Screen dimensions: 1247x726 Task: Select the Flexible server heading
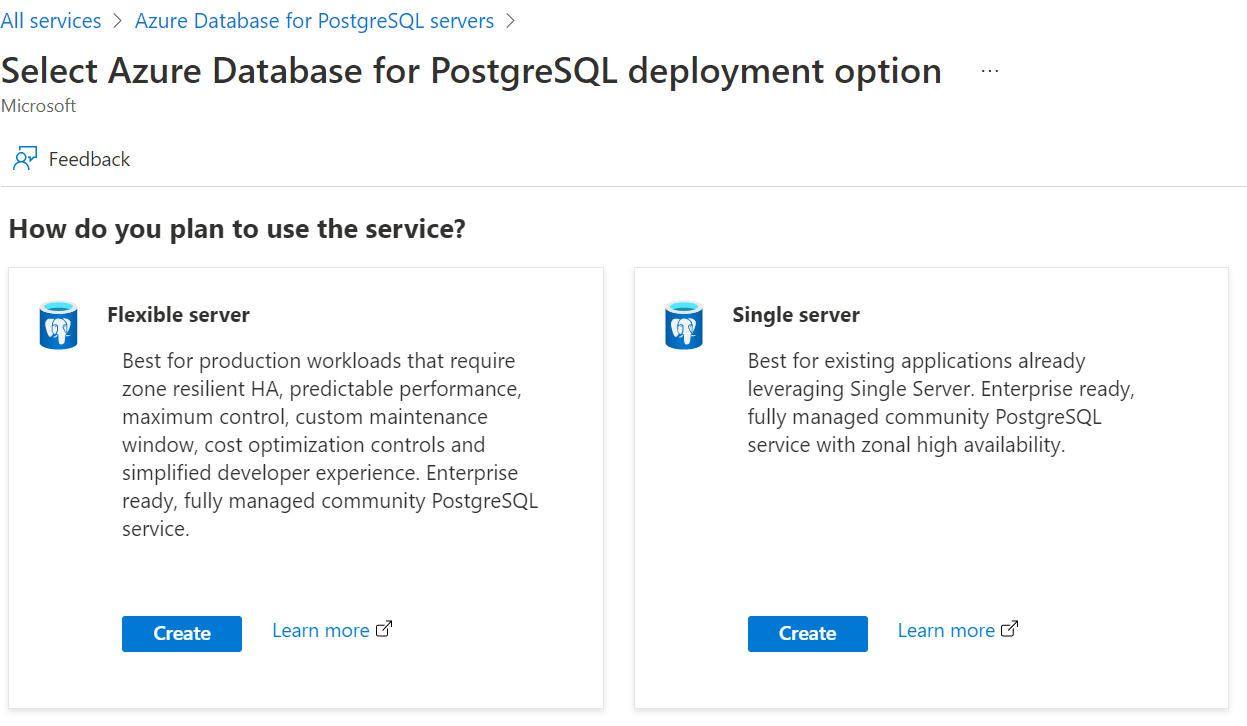178,315
